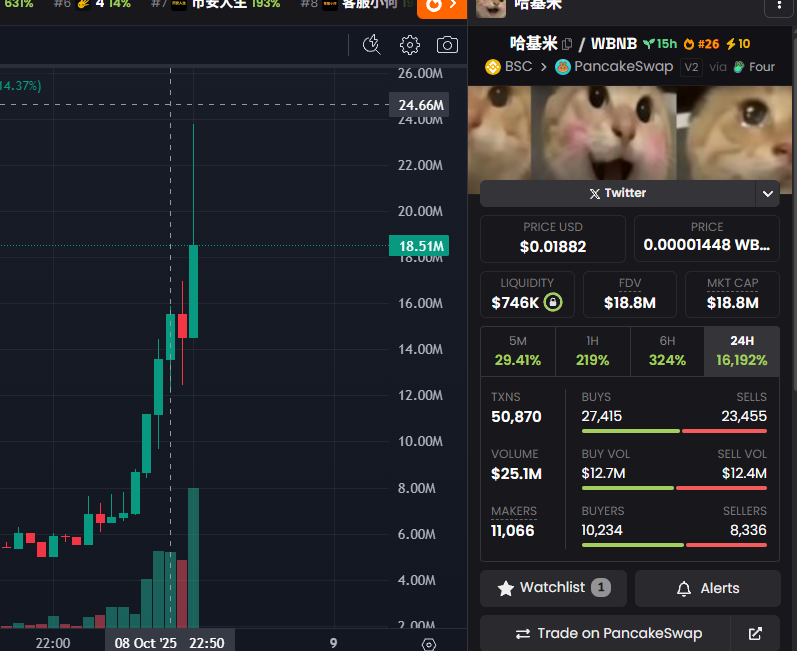Click the WBNB price box
This screenshot has height=651, width=797.
(x=707, y=238)
